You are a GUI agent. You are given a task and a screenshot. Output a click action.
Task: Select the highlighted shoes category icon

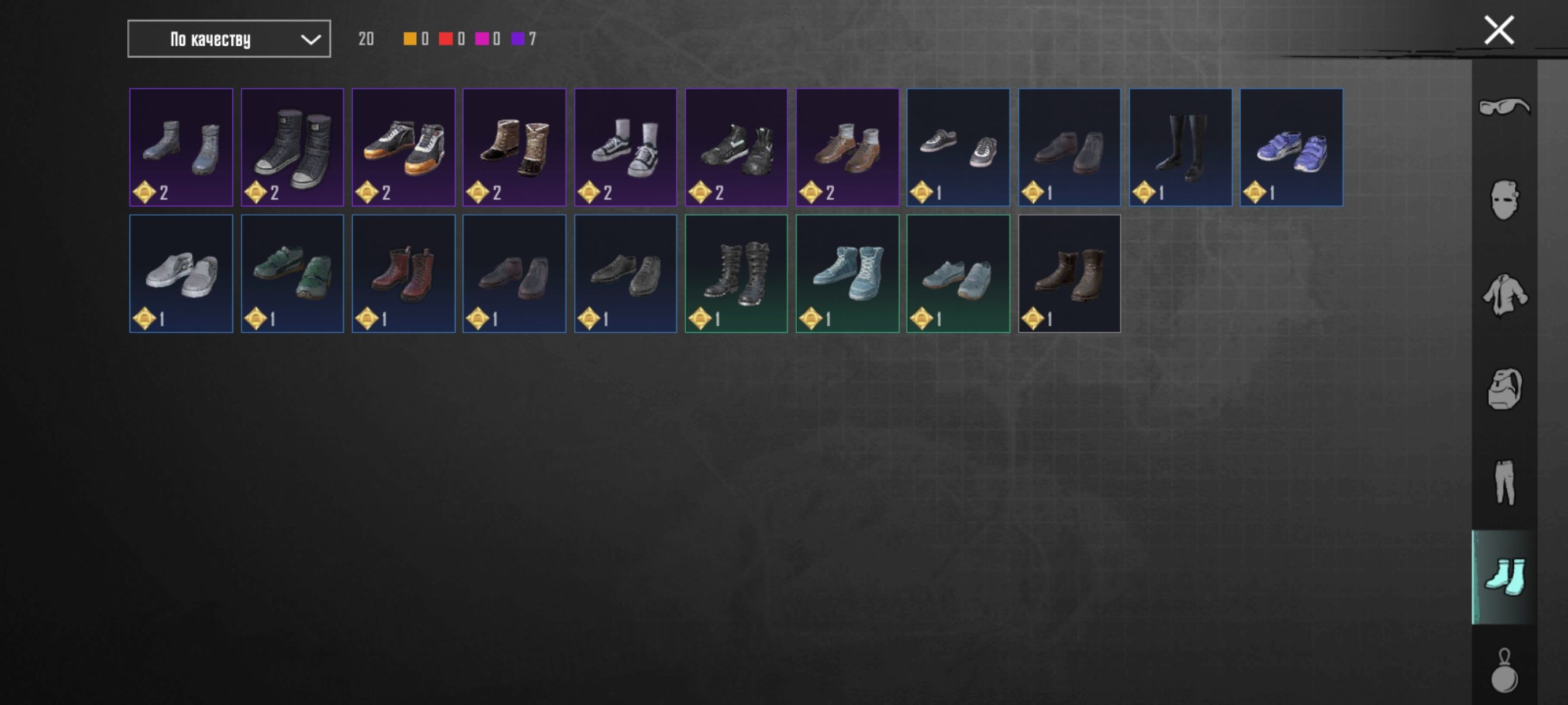[x=1504, y=577]
